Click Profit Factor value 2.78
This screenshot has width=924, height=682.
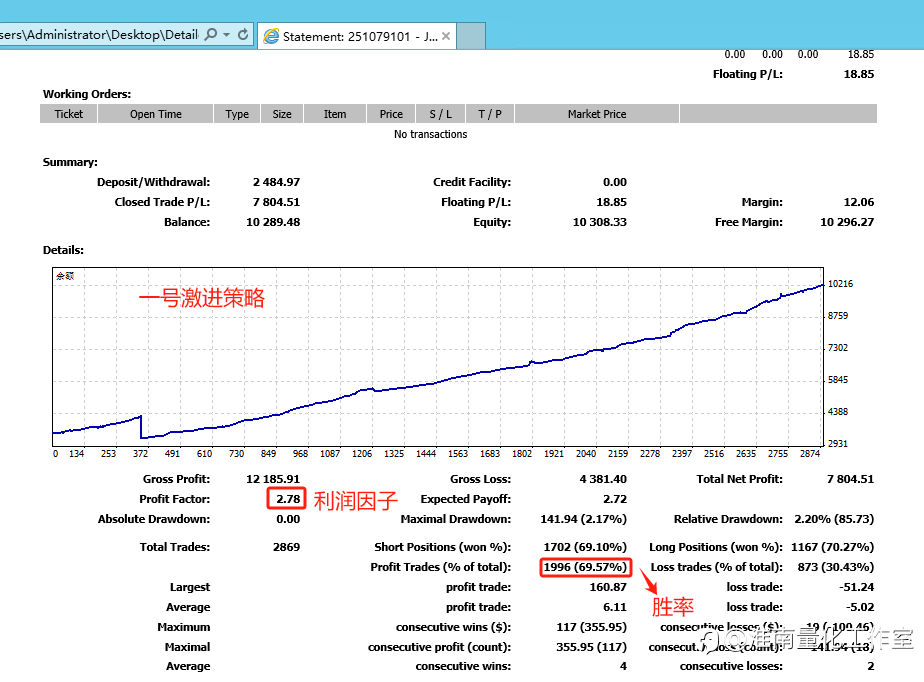click(x=288, y=499)
